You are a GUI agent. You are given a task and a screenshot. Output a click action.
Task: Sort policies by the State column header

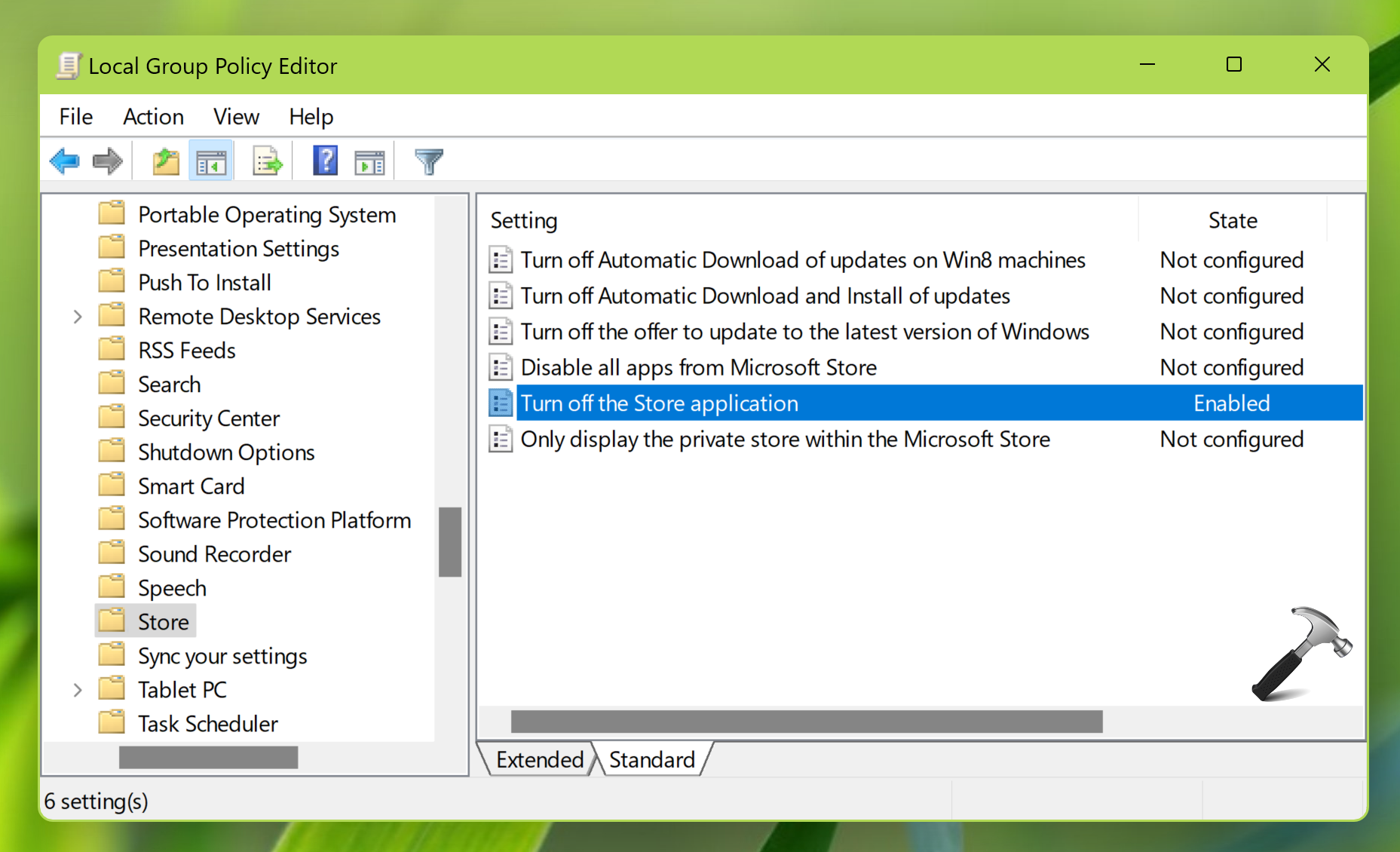1232,221
